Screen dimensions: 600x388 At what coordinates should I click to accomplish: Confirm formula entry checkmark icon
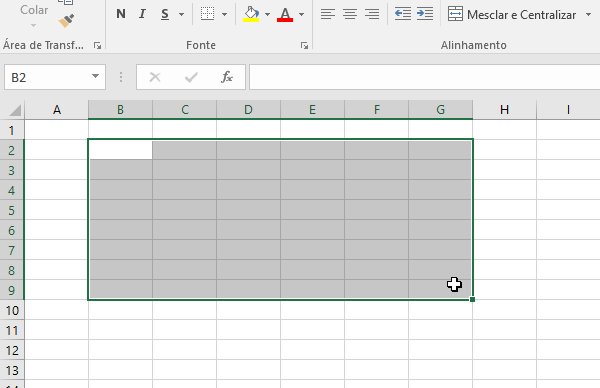191,77
